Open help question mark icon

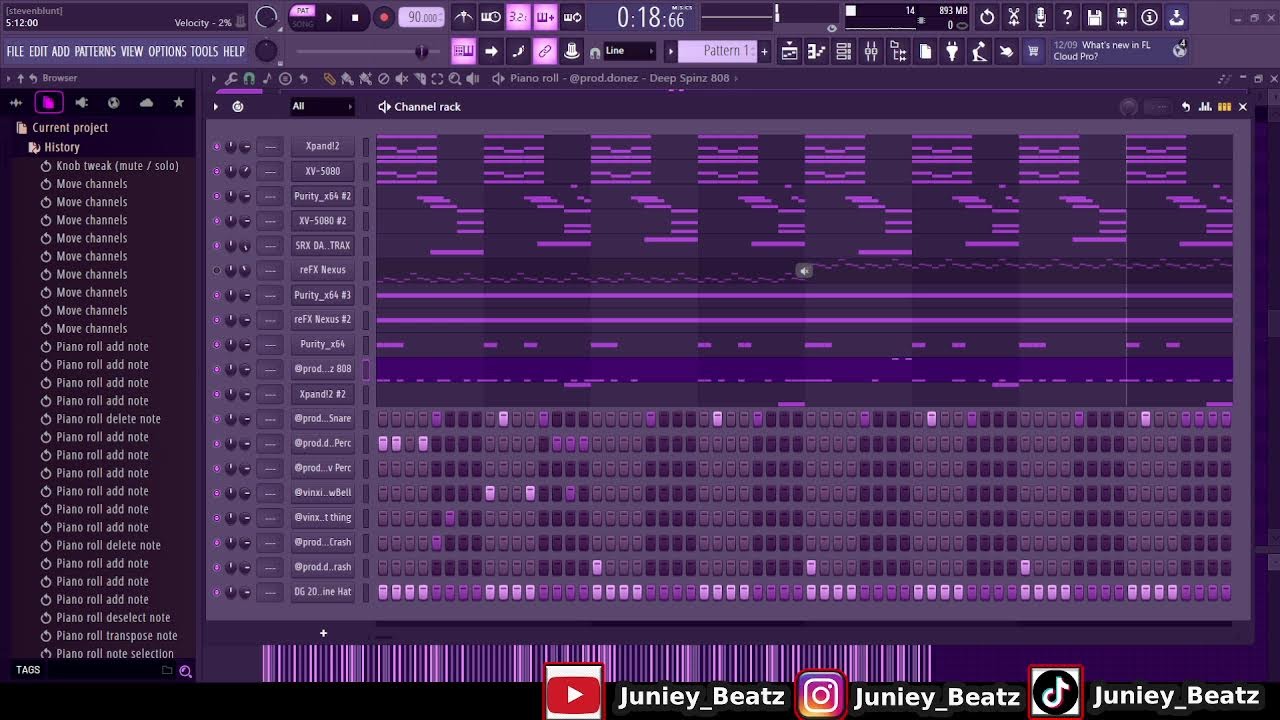[1068, 17]
